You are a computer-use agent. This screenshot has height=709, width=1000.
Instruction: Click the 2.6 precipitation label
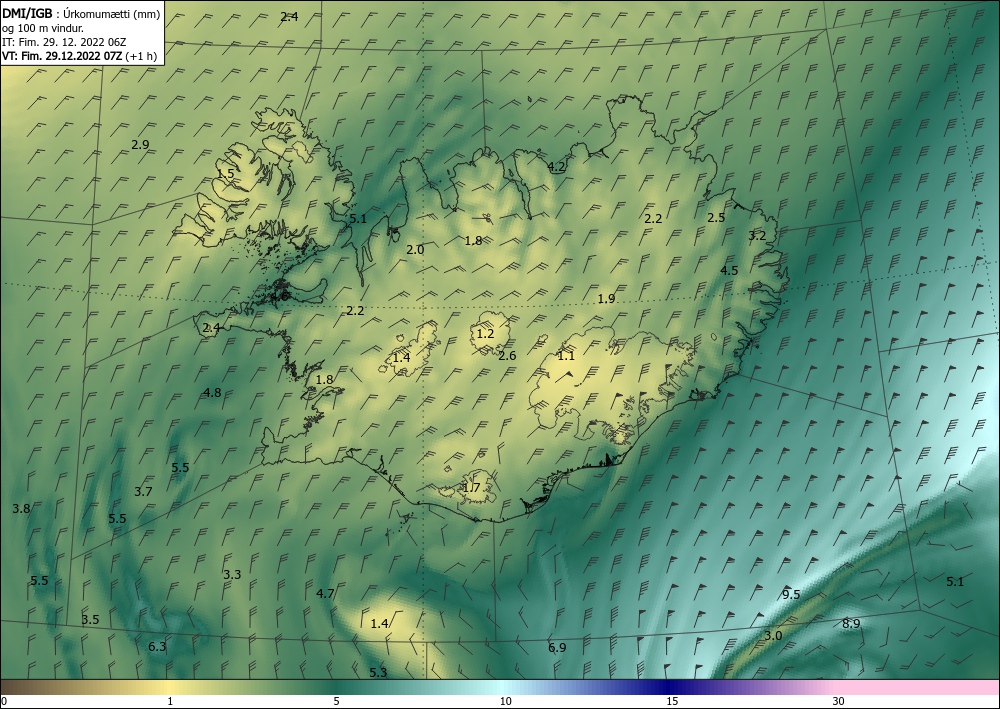pyautogui.click(x=507, y=356)
